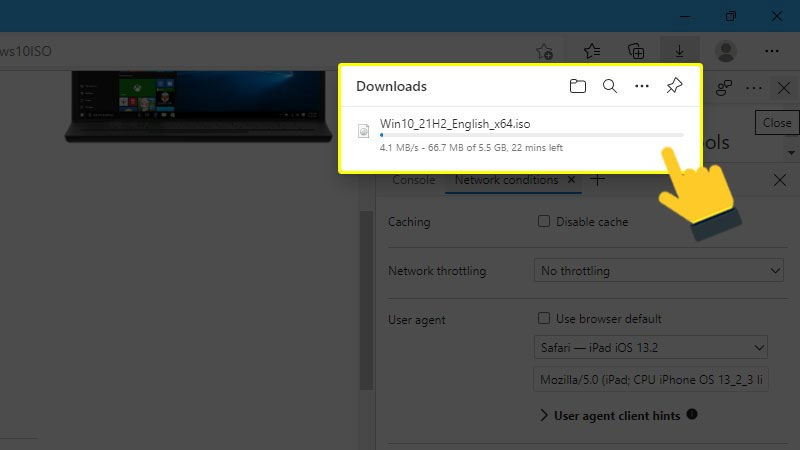
Task: Toggle the Disable cache checkbox
Action: (544, 221)
